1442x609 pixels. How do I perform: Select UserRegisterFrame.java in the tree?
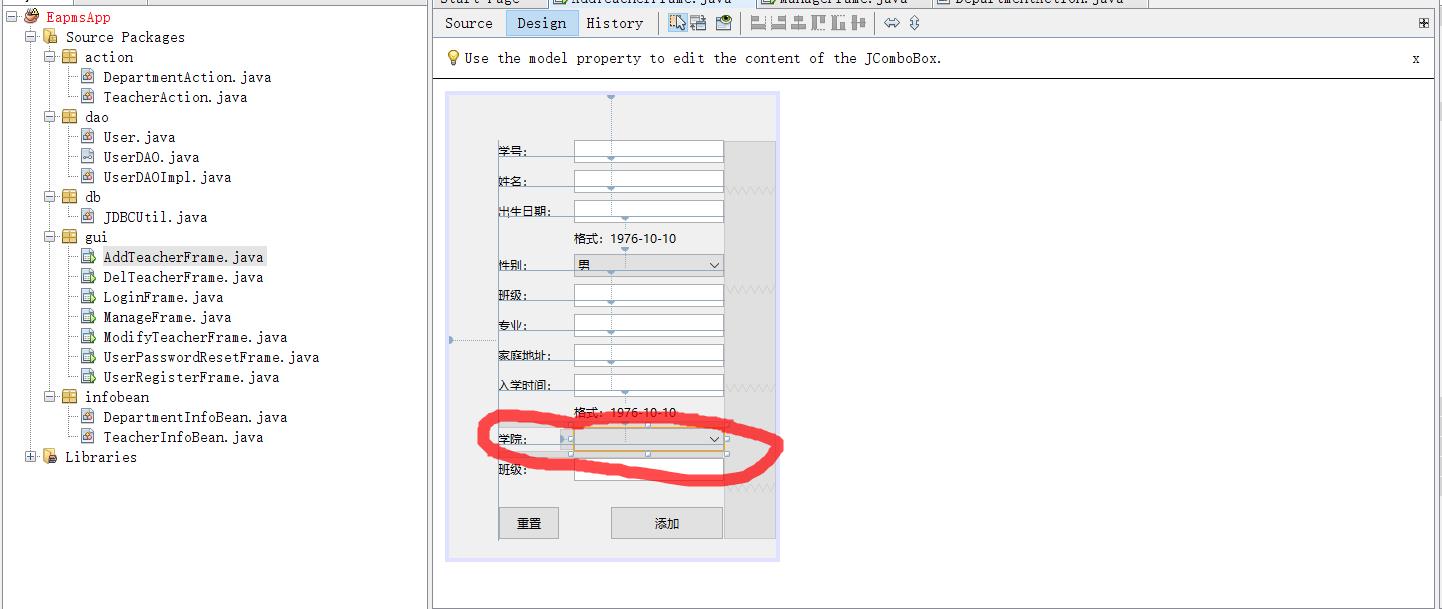click(191, 377)
